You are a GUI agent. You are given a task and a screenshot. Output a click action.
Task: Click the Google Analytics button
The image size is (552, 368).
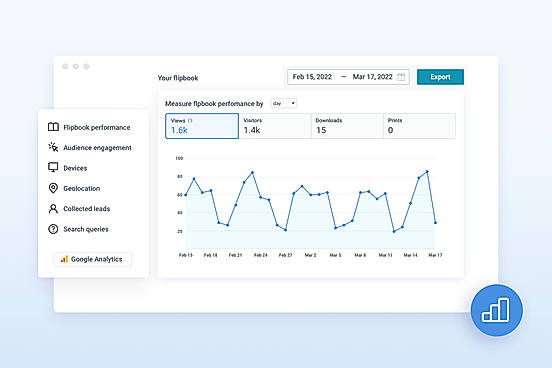point(93,259)
